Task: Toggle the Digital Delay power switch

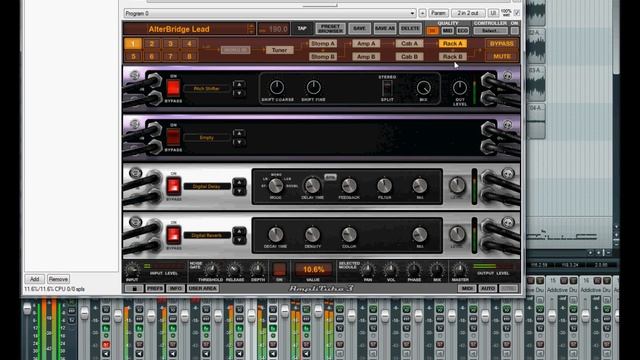Action: [173, 186]
